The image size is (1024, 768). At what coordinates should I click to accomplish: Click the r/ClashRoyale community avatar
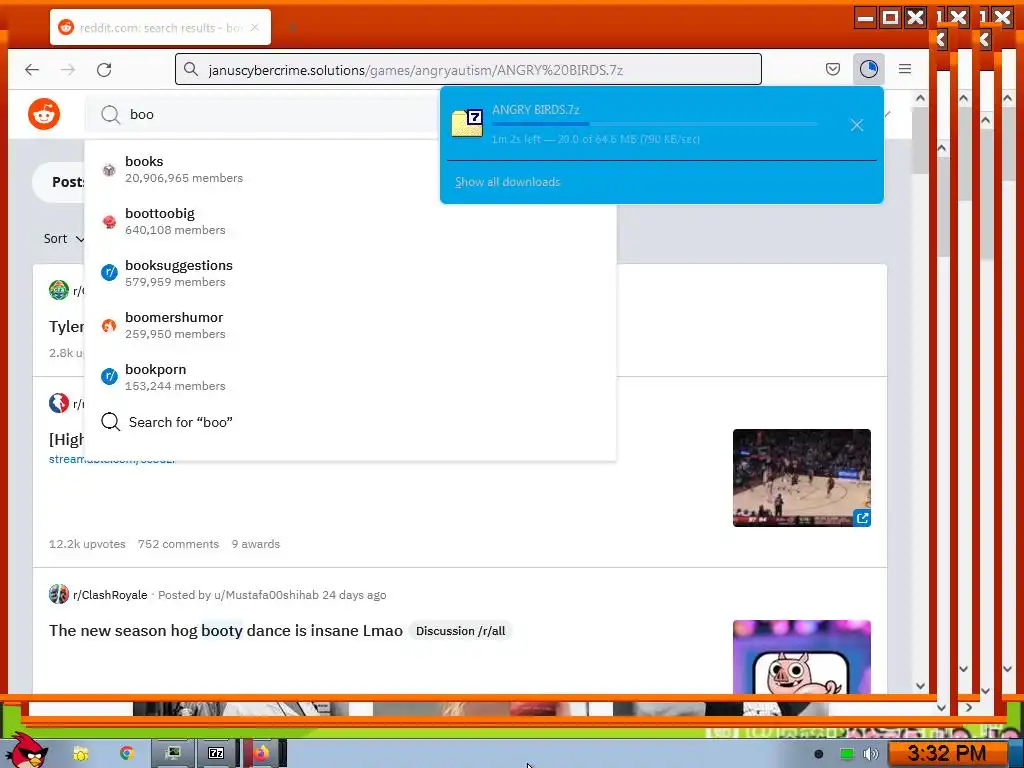(x=59, y=594)
